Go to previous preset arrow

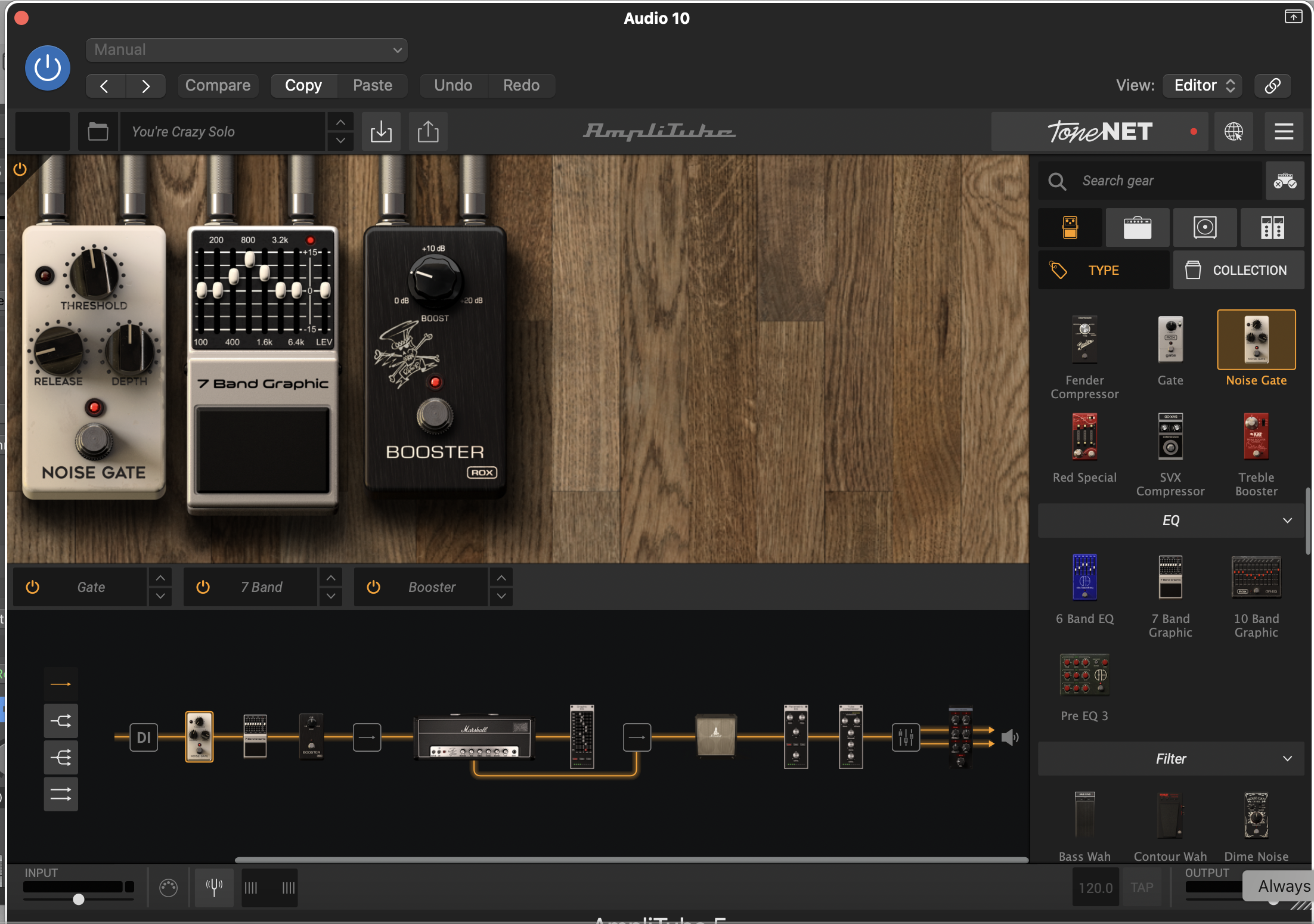(x=105, y=86)
